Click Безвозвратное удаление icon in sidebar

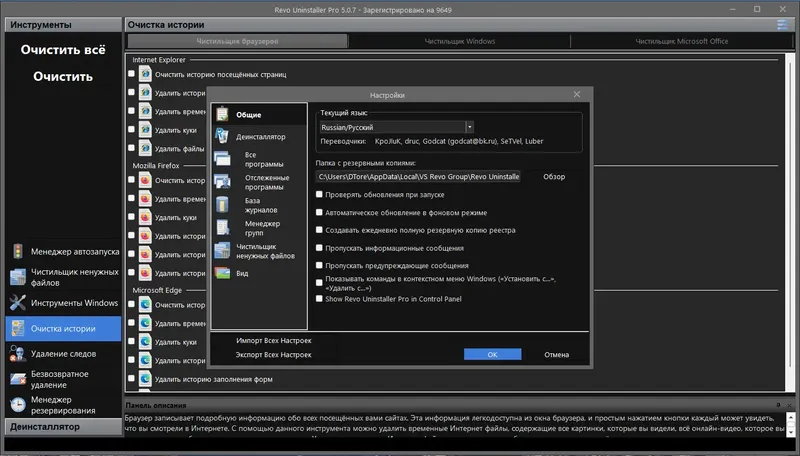click(18, 379)
